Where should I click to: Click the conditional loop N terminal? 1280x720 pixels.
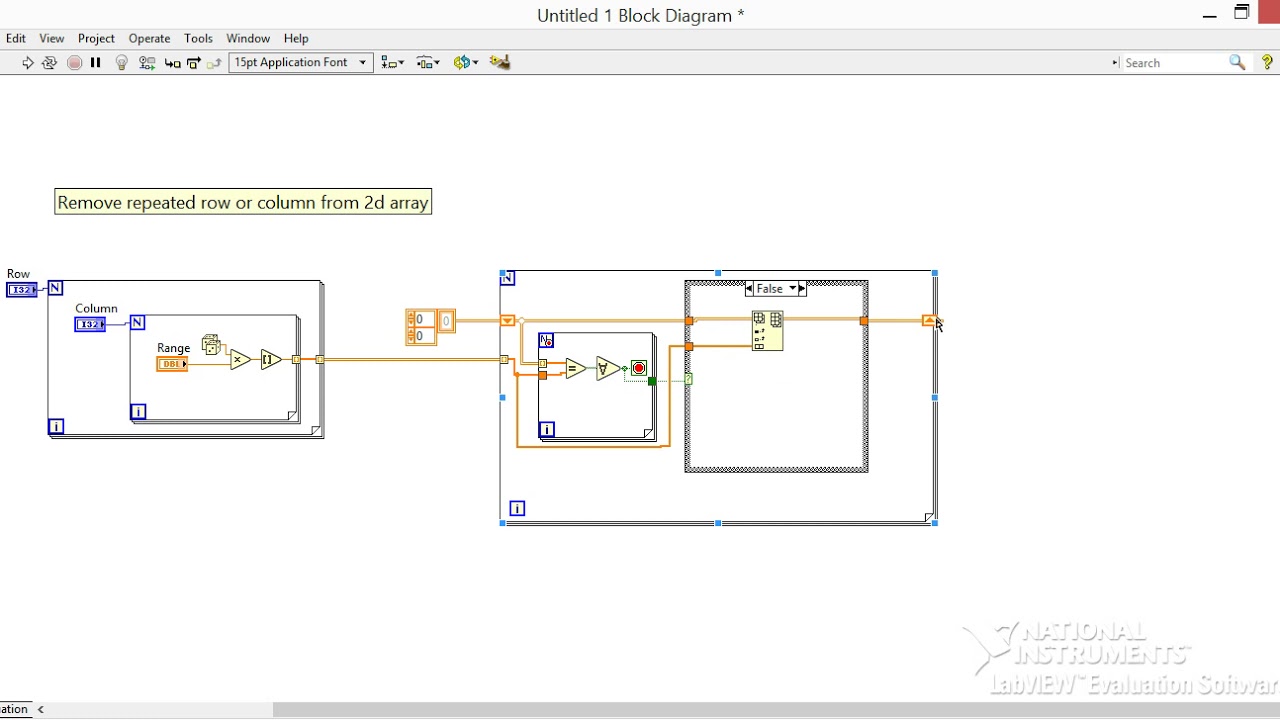[546, 341]
